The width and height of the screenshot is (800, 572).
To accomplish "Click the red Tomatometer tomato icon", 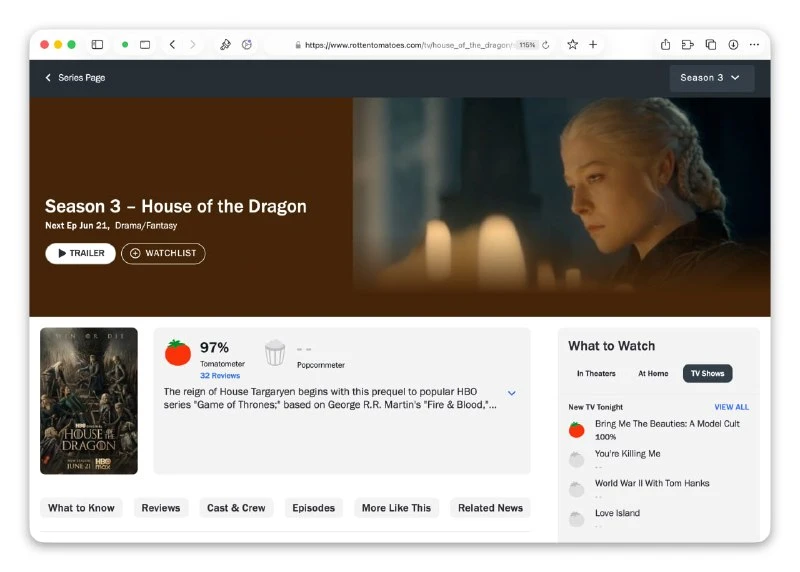I will (178, 353).
